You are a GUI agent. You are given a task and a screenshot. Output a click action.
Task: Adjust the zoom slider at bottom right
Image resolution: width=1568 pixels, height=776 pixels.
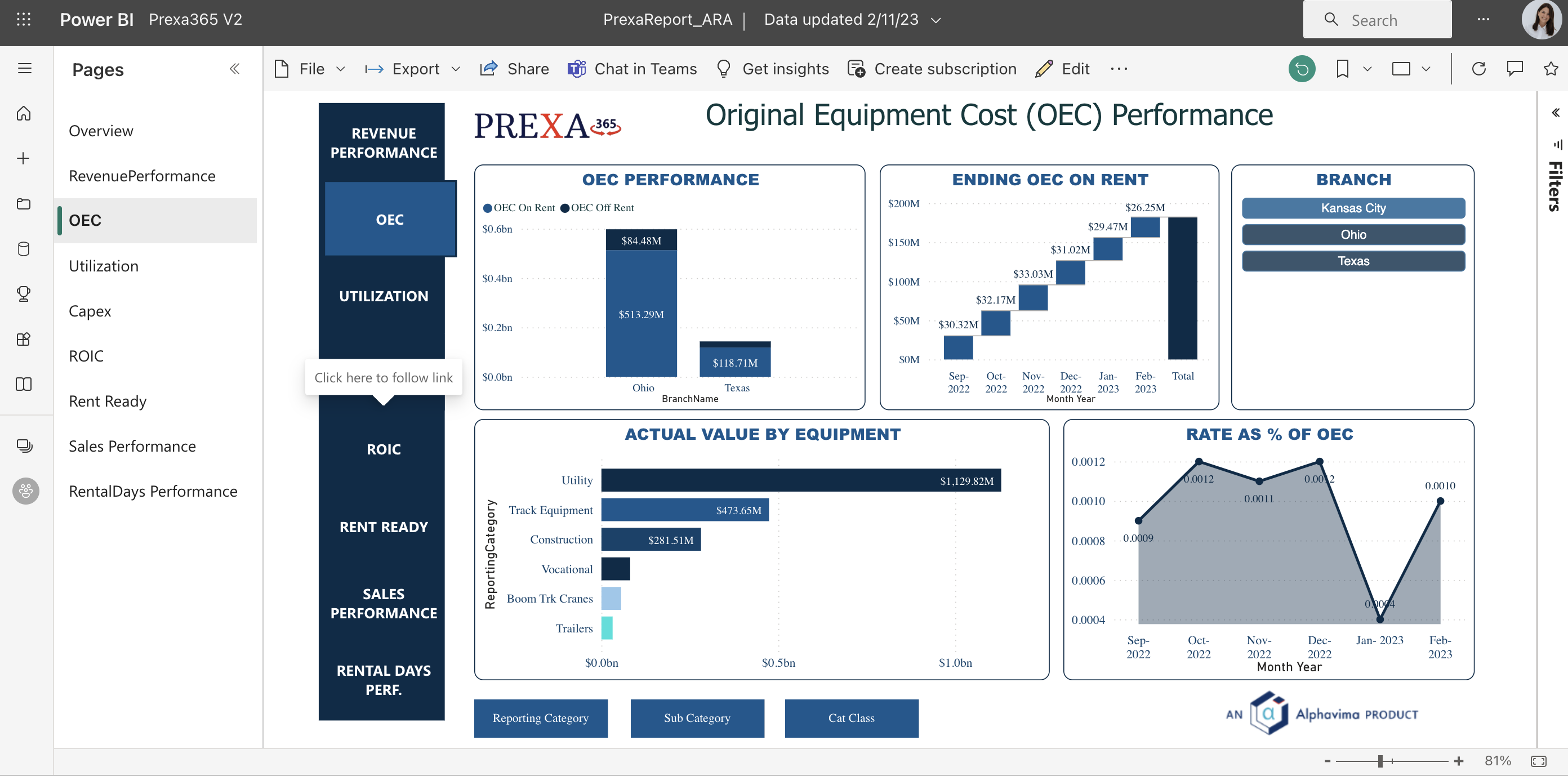(x=1380, y=760)
